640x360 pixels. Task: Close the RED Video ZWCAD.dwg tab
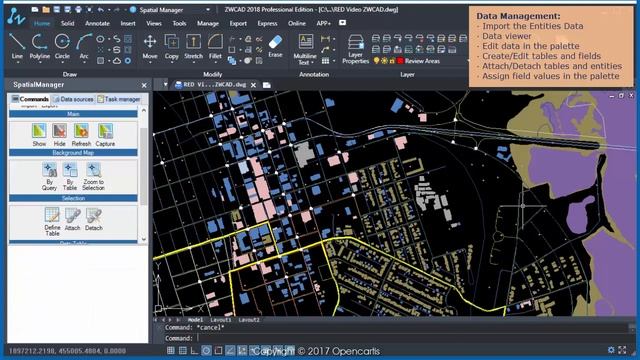pyautogui.click(x=253, y=85)
